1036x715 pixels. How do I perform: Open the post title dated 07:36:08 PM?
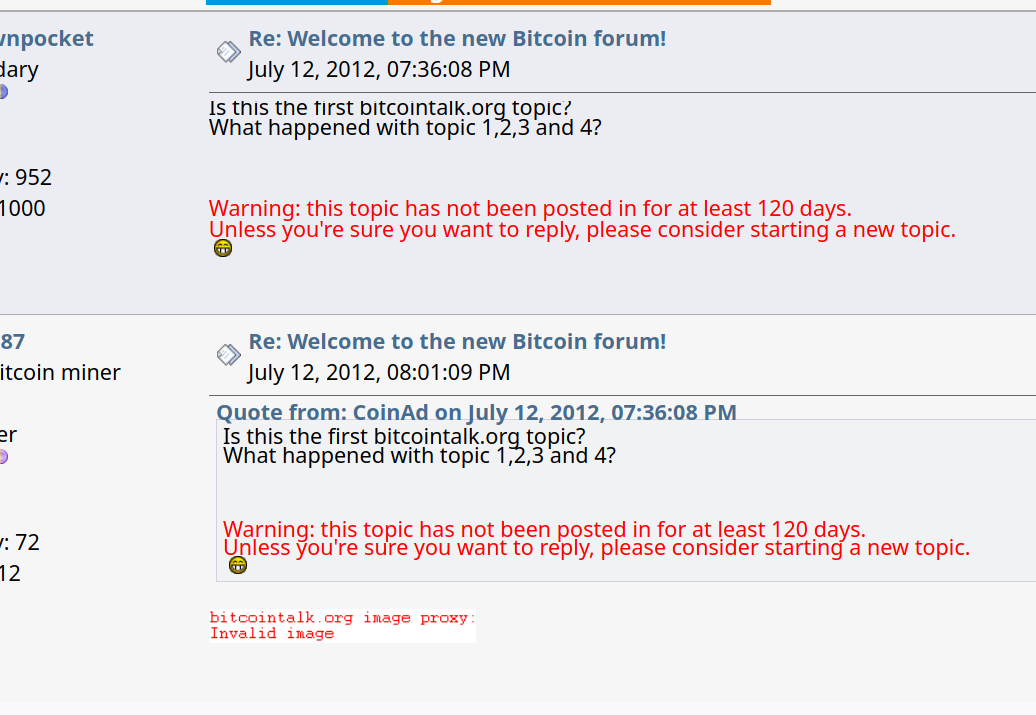click(457, 38)
